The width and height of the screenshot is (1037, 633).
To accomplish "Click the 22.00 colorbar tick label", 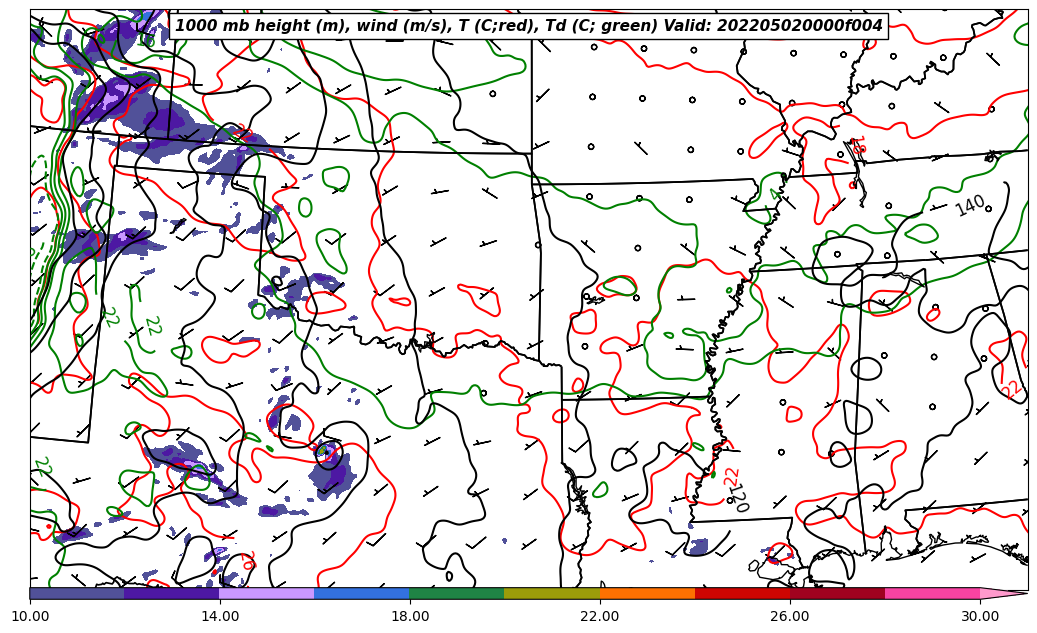I will coord(600,616).
